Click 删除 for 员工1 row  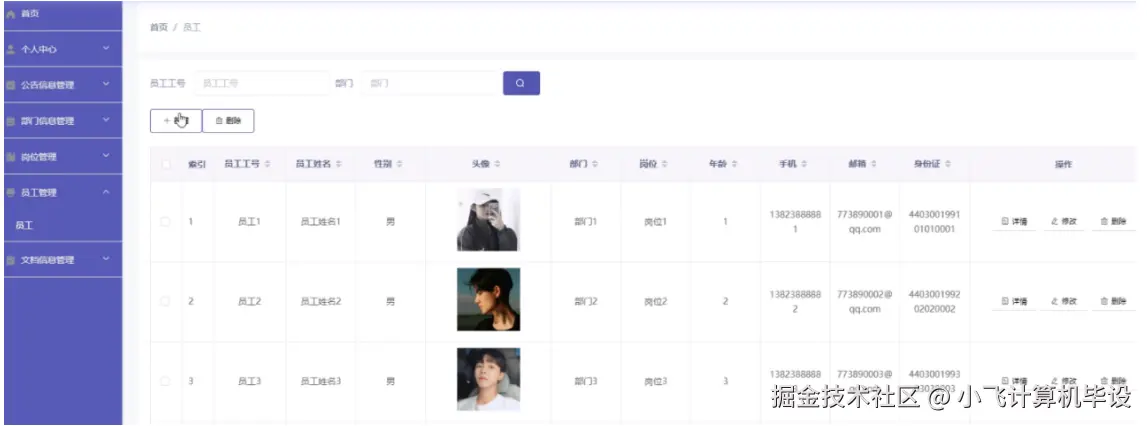click(1113, 221)
